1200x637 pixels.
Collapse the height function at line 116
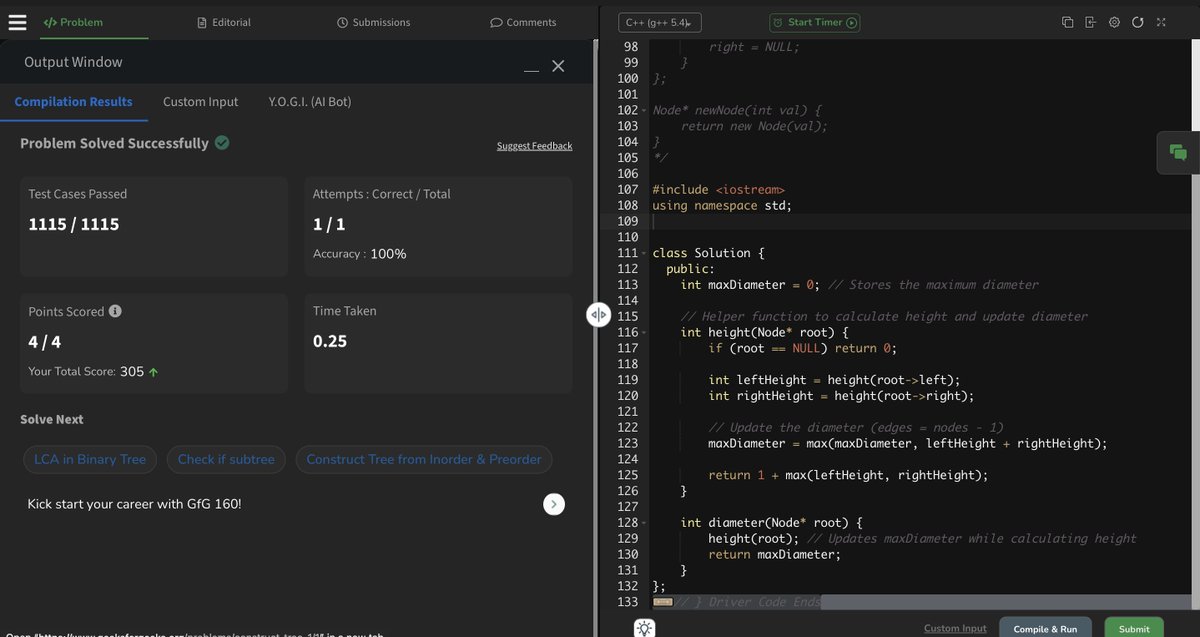tap(646, 332)
